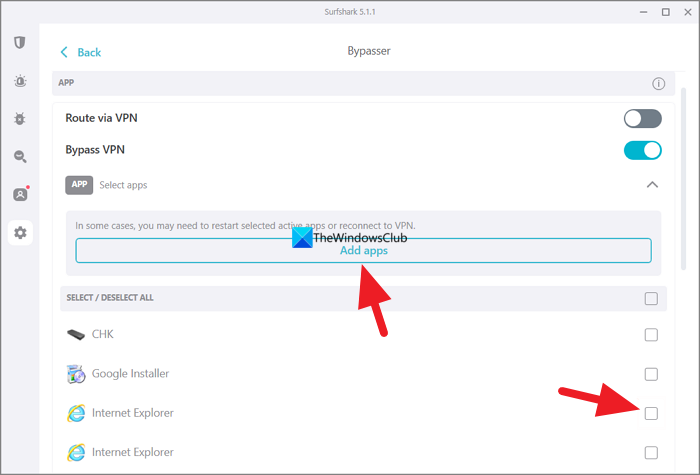The height and width of the screenshot is (475, 700).
Task: Open the Alert sidebar icon
Action: [x=20, y=81]
